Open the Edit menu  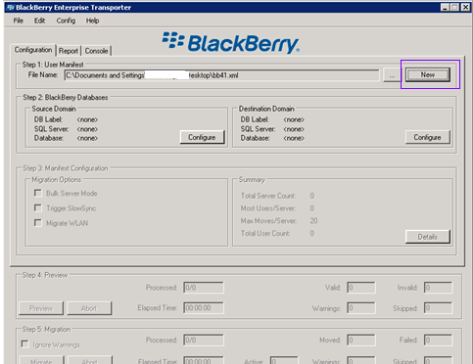(39, 21)
